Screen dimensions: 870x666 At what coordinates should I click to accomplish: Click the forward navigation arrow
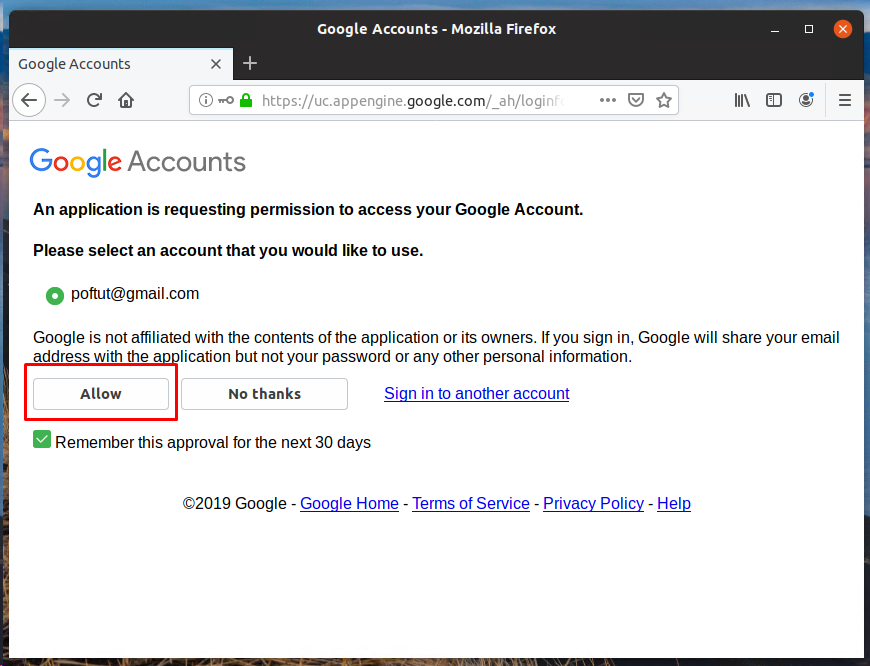[62, 100]
